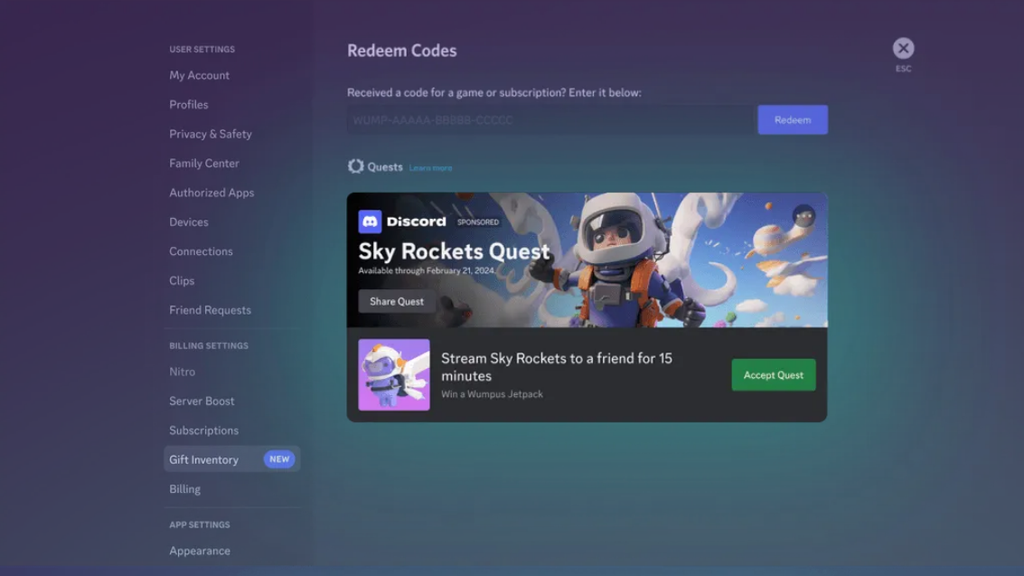Click the Redeem button
Screen dimensions: 1024x576
(792, 120)
